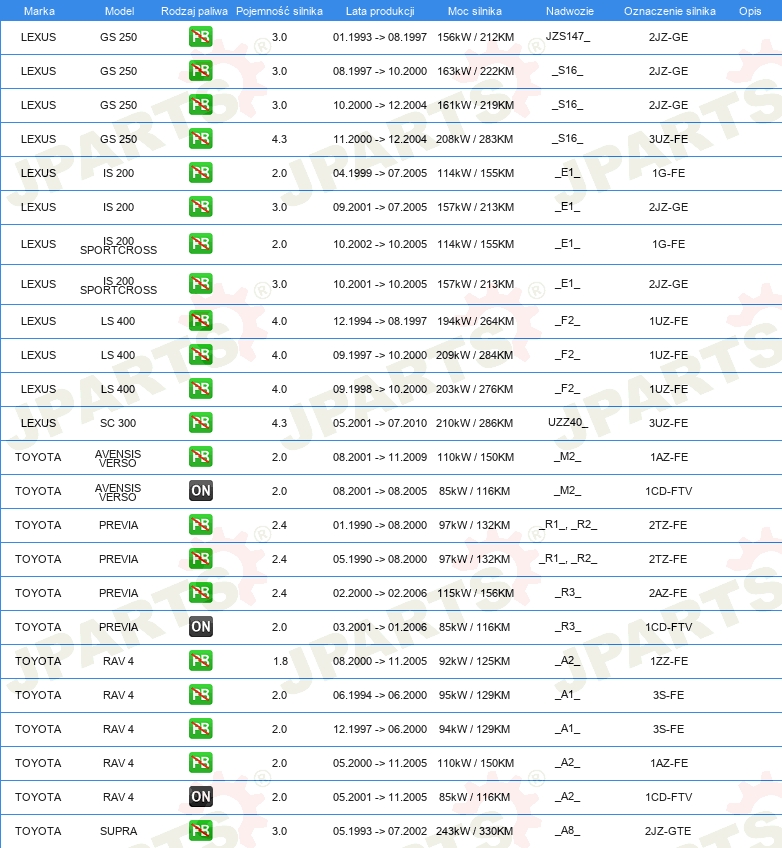Click the Pojemność silnika column header
782x848 pixels.
(x=279, y=11)
